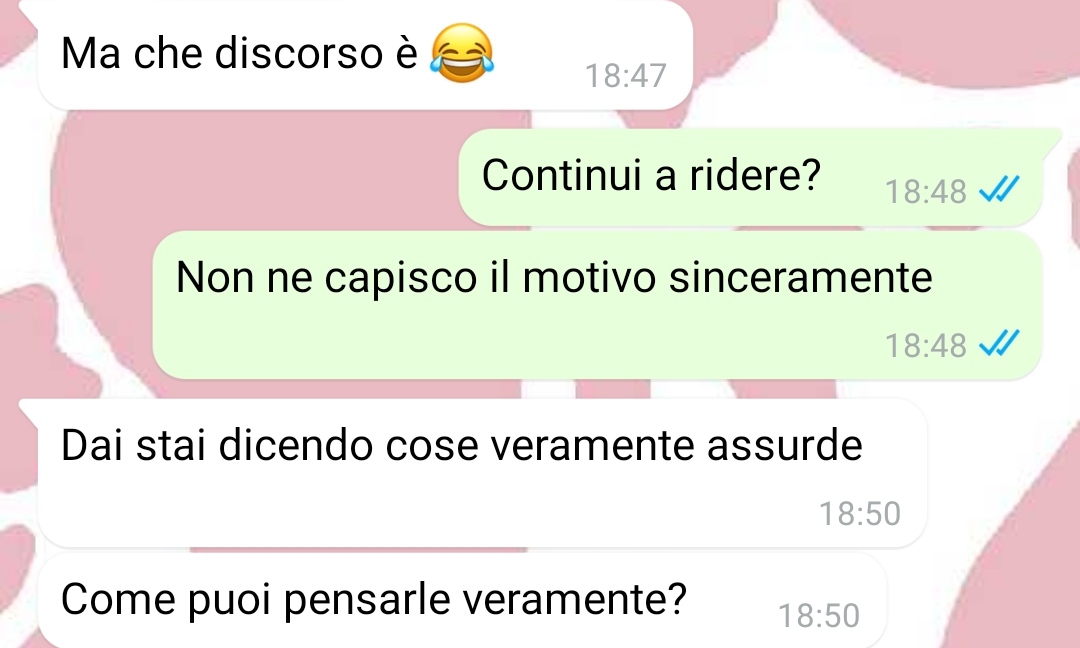Click the word "discorso" in the top message
This screenshot has height=648, width=1080.
pos(298,52)
